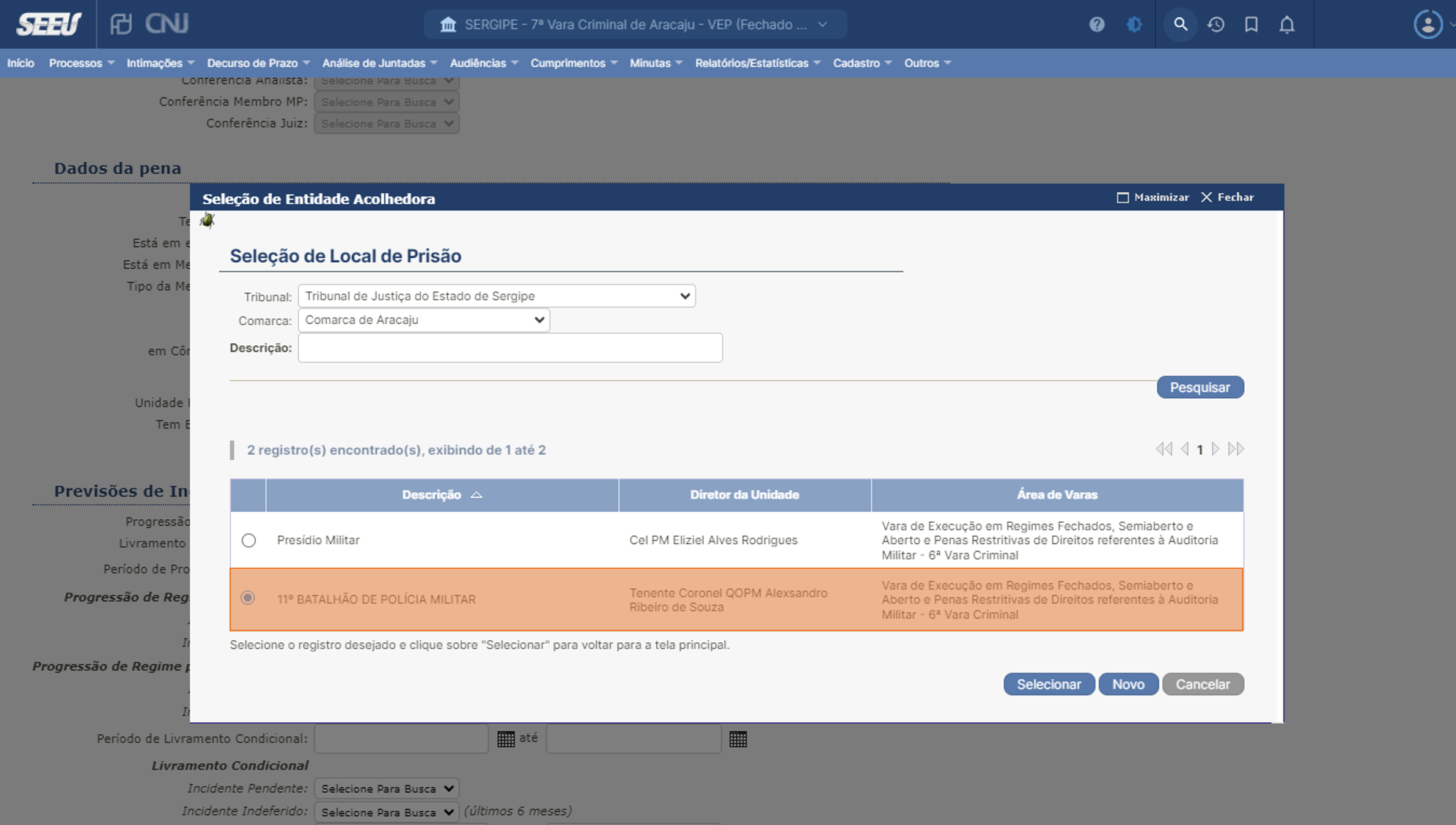This screenshot has height=825, width=1456.
Task: Go to last page of results
Action: click(1236, 449)
